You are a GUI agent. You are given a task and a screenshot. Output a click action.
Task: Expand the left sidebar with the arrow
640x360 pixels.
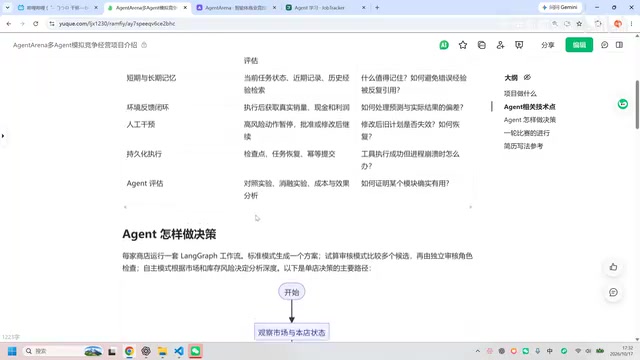[3, 136]
